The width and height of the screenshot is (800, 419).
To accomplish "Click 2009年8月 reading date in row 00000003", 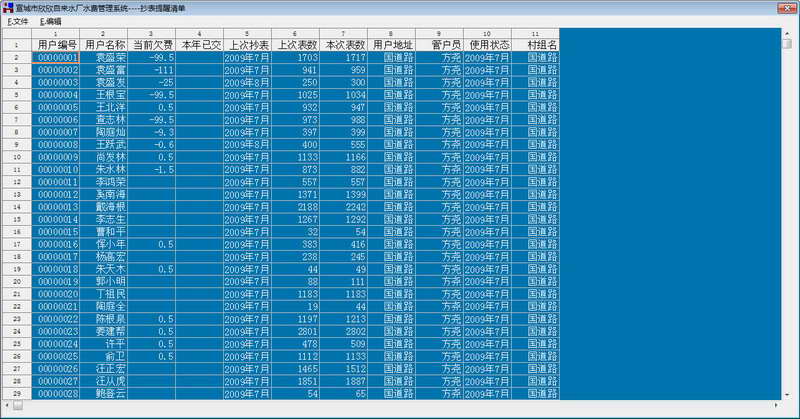I will coord(247,82).
